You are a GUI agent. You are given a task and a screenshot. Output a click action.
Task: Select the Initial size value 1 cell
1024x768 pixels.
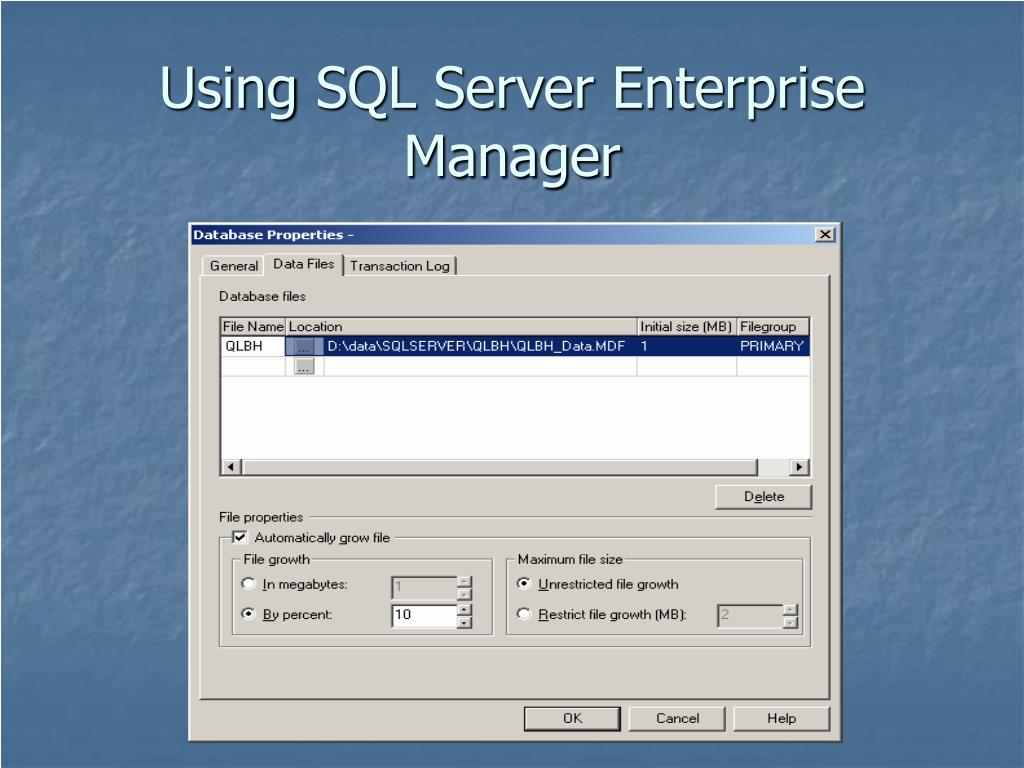click(x=686, y=346)
